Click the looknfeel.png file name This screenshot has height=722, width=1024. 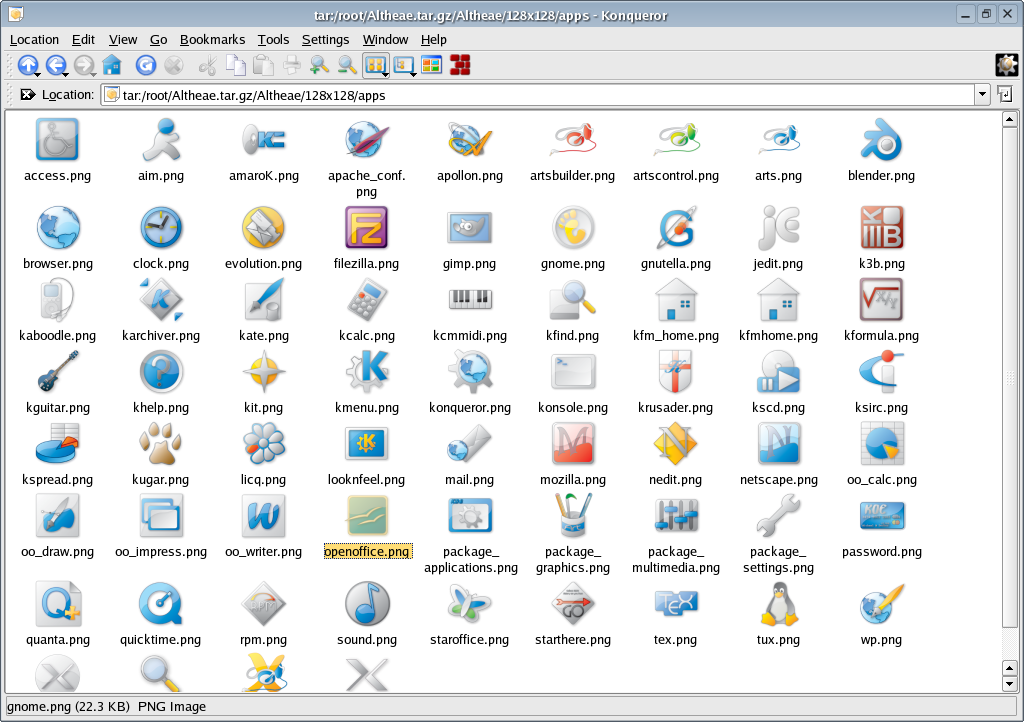tap(366, 480)
